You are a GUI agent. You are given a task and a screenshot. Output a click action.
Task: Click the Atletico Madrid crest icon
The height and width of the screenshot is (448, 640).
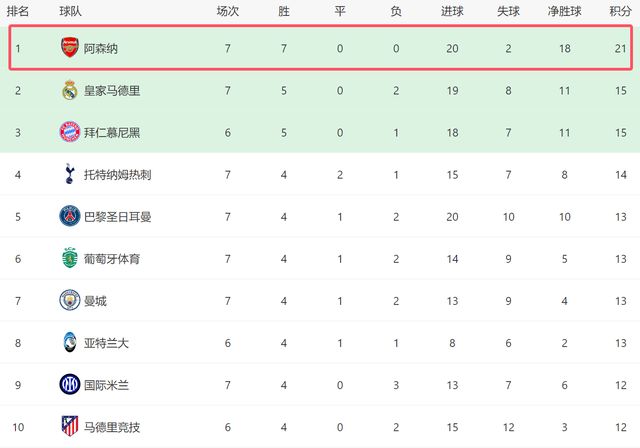[x=68, y=427]
